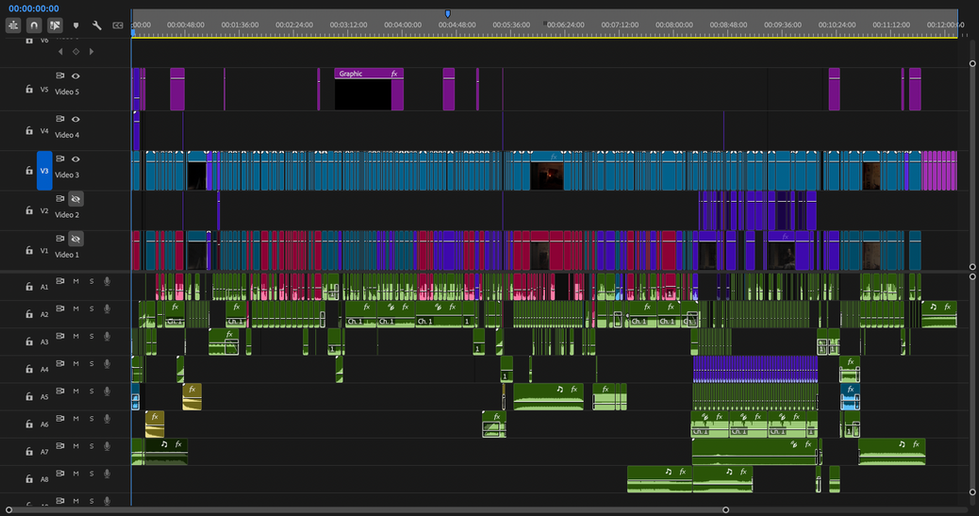Show Video 1 track output

pos(76,239)
